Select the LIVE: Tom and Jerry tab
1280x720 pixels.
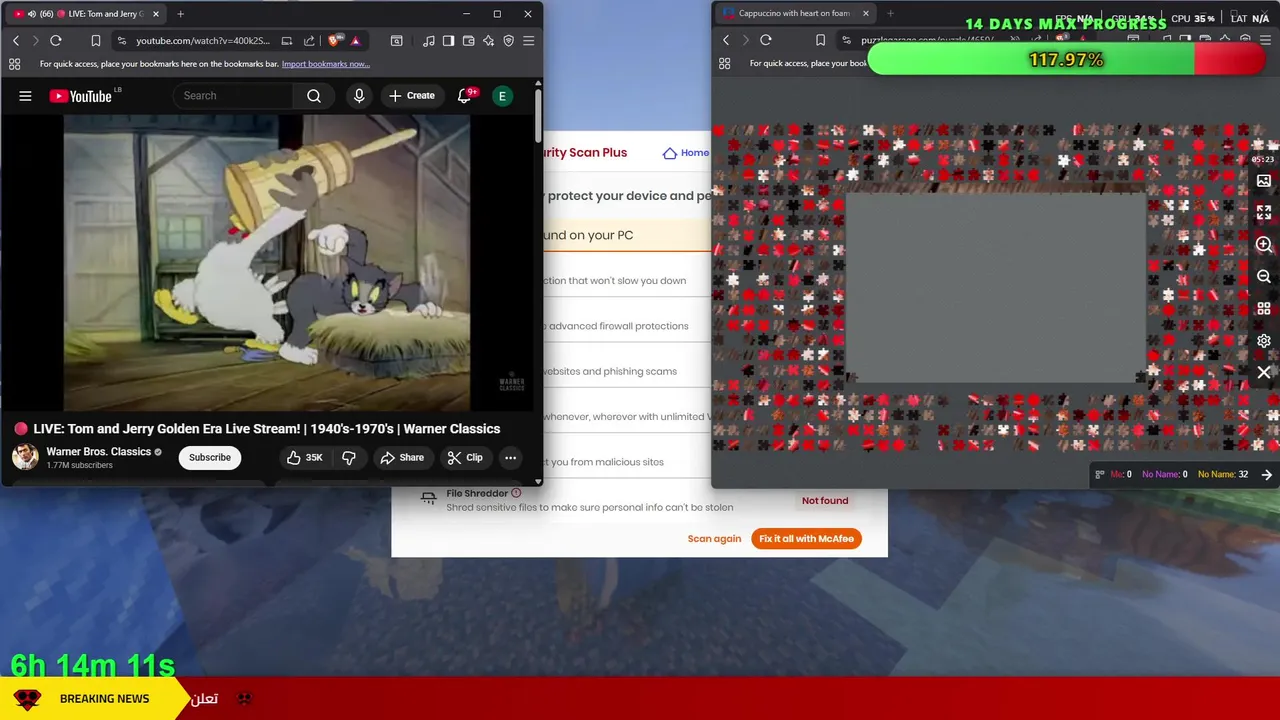[85, 14]
